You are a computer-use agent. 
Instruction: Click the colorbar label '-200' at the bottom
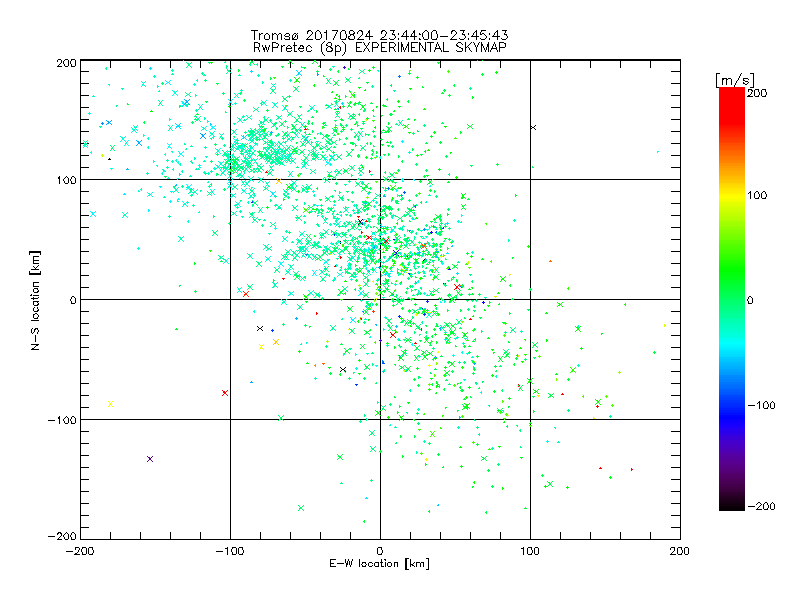tap(761, 506)
